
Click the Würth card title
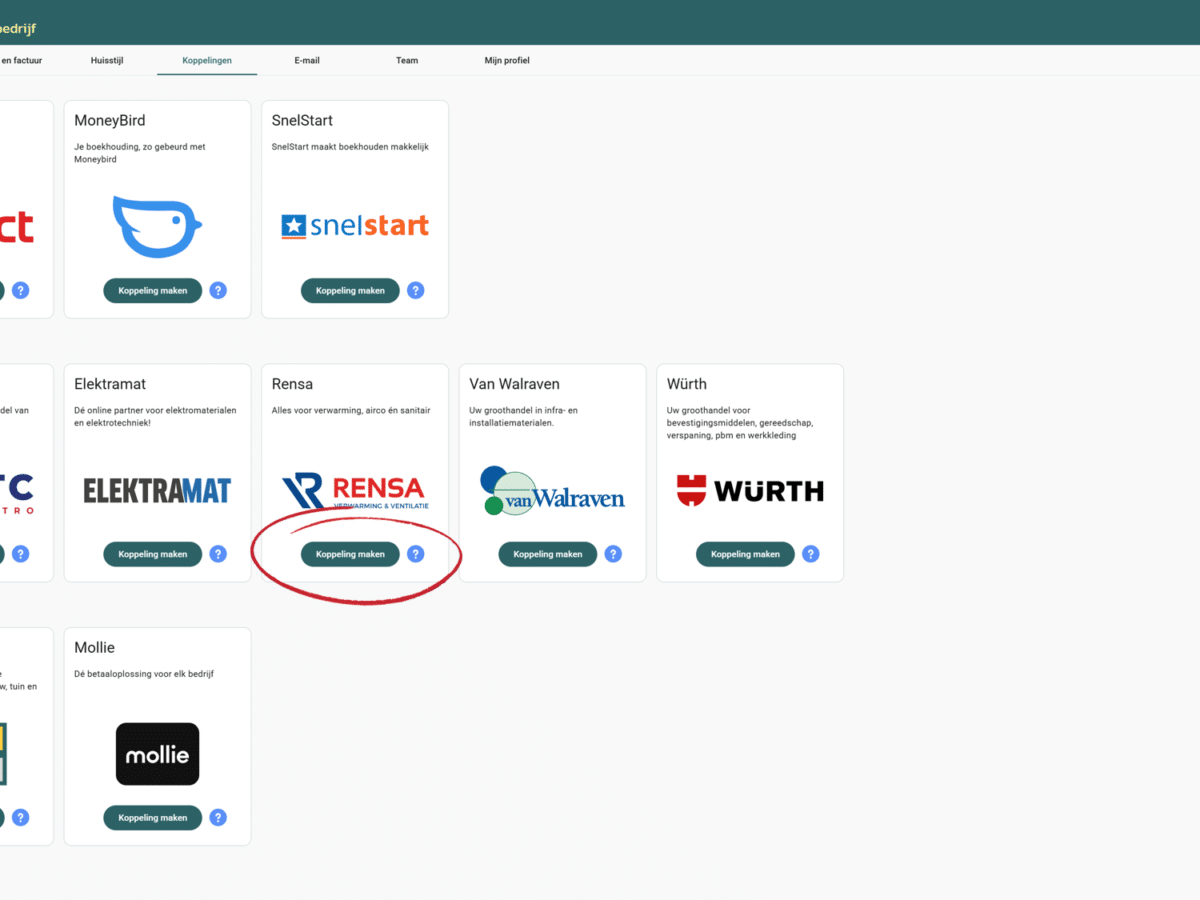(x=687, y=384)
